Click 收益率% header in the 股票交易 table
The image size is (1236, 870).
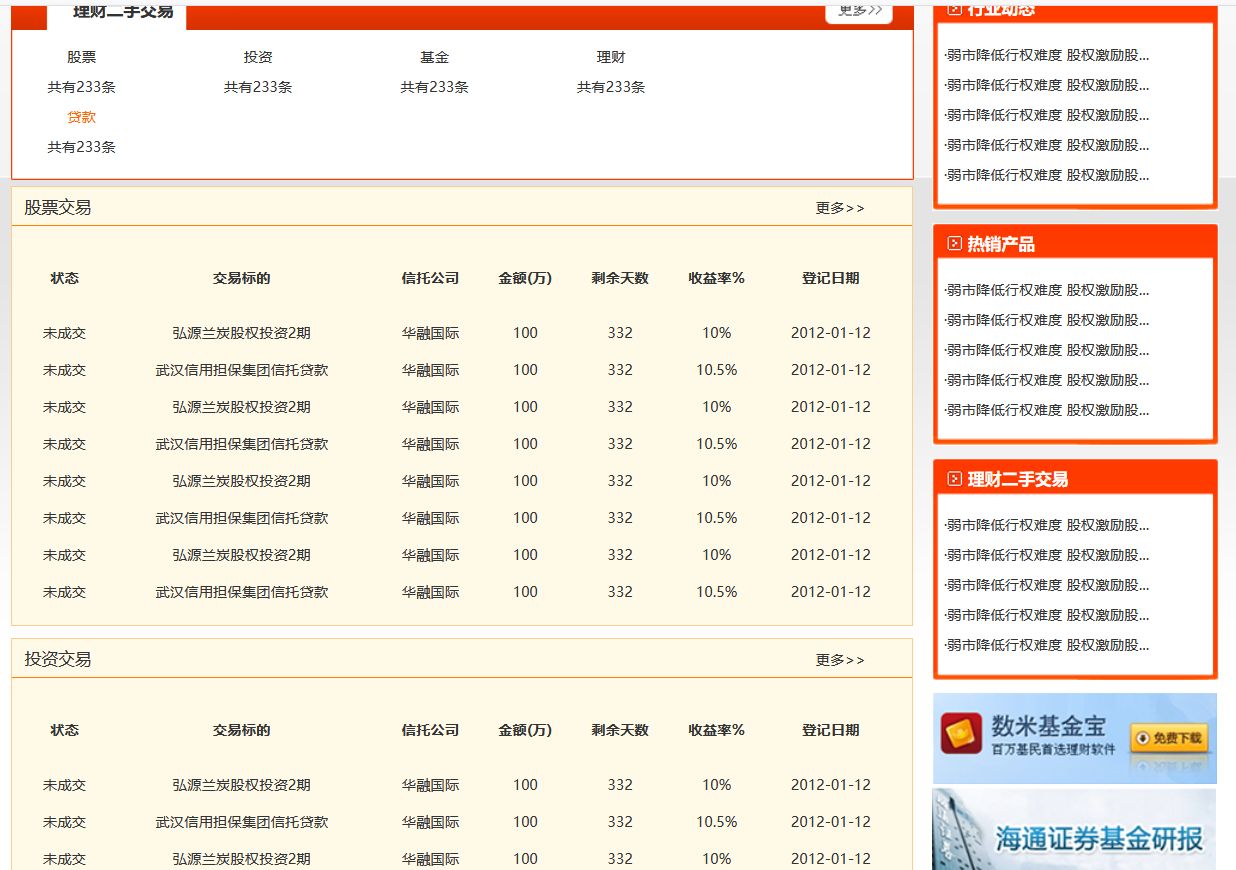(716, 278)
